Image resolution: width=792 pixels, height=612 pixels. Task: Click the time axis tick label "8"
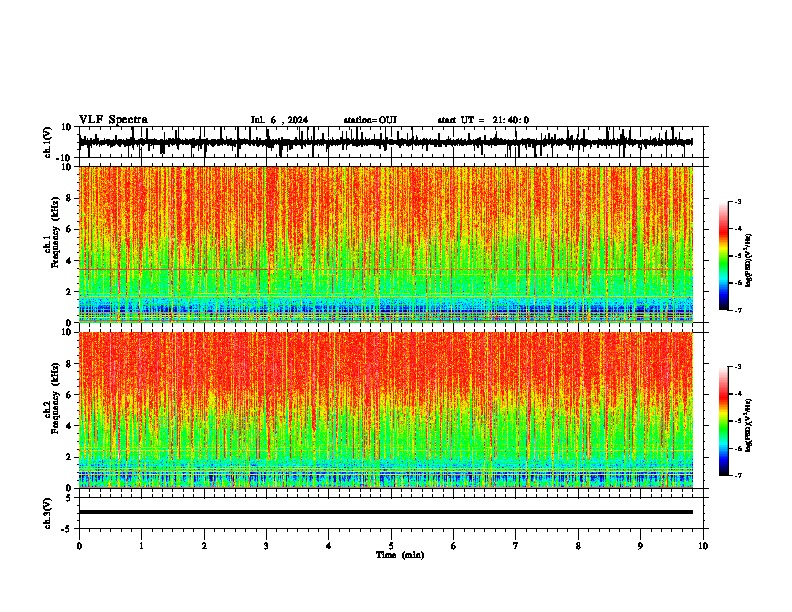coord(578,546)
